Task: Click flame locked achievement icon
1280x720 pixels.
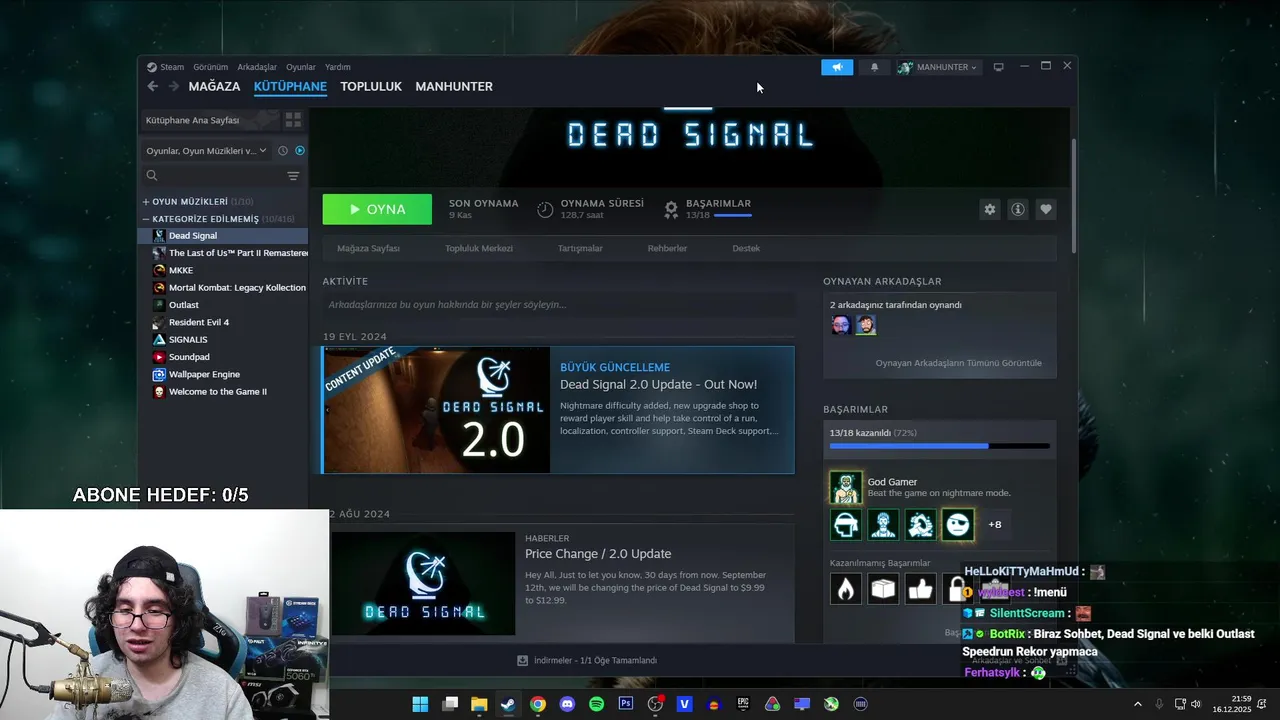Action: tap(846, 589)
